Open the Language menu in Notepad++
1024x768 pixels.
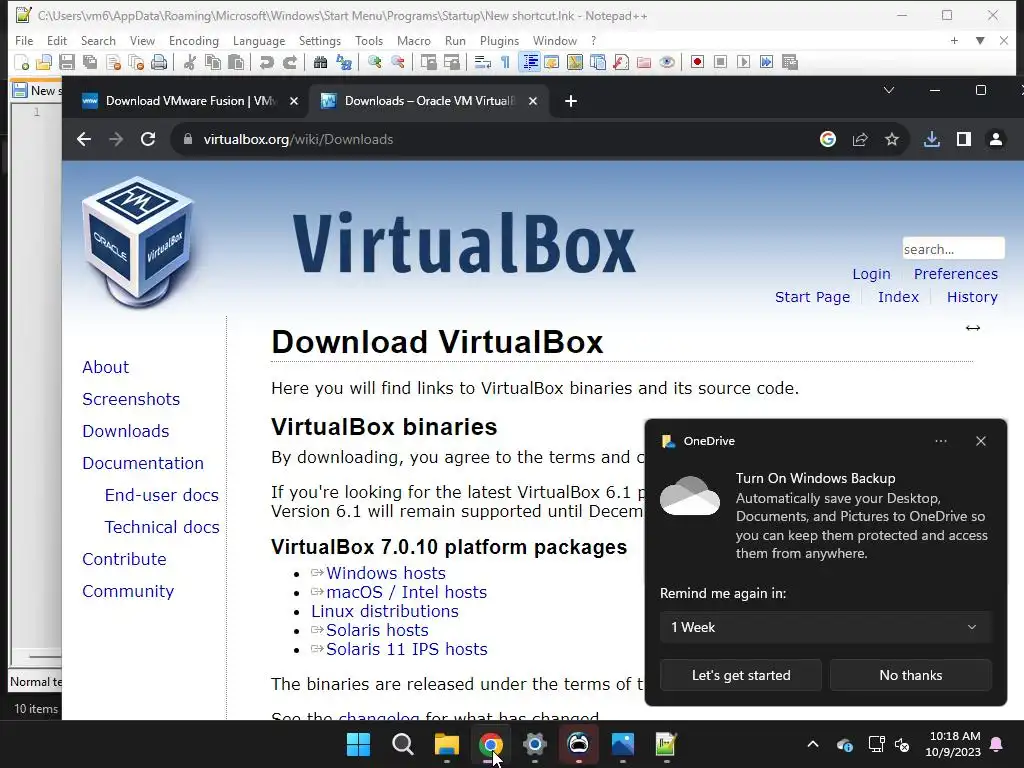click(259, 40)
